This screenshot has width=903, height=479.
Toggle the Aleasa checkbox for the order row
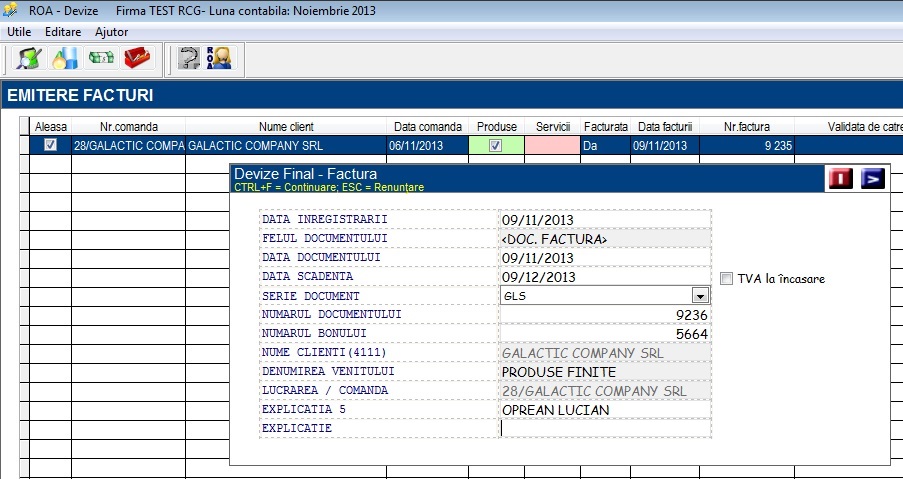click(51, 145)
